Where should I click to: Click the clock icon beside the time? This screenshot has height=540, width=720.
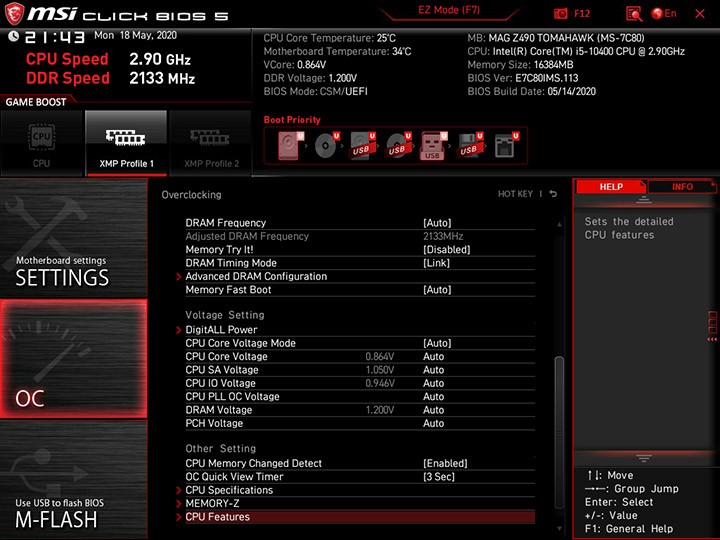pyautogui.click(x=13, y=36)
